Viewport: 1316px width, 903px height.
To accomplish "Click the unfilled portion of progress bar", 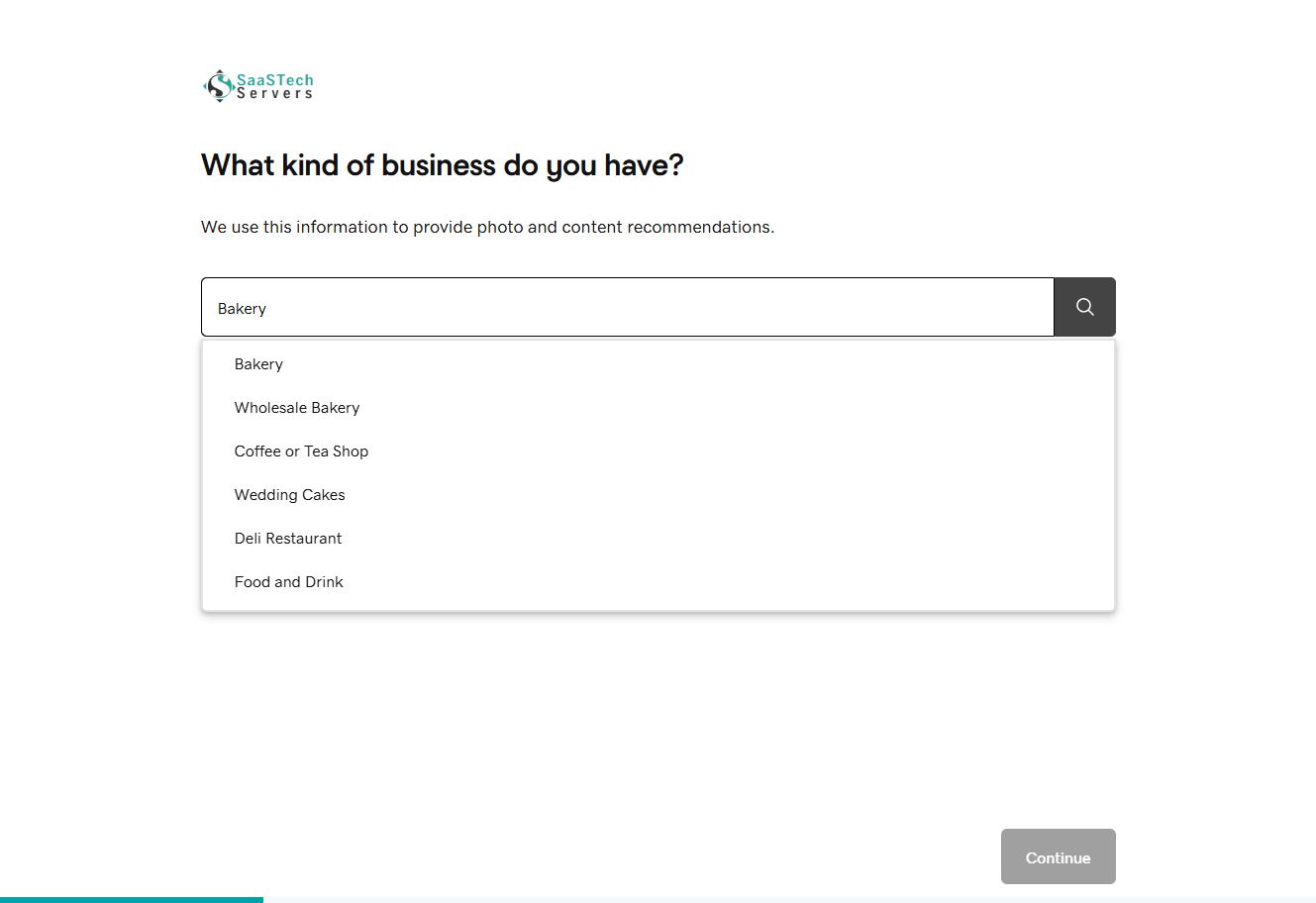I will [789, 899].
